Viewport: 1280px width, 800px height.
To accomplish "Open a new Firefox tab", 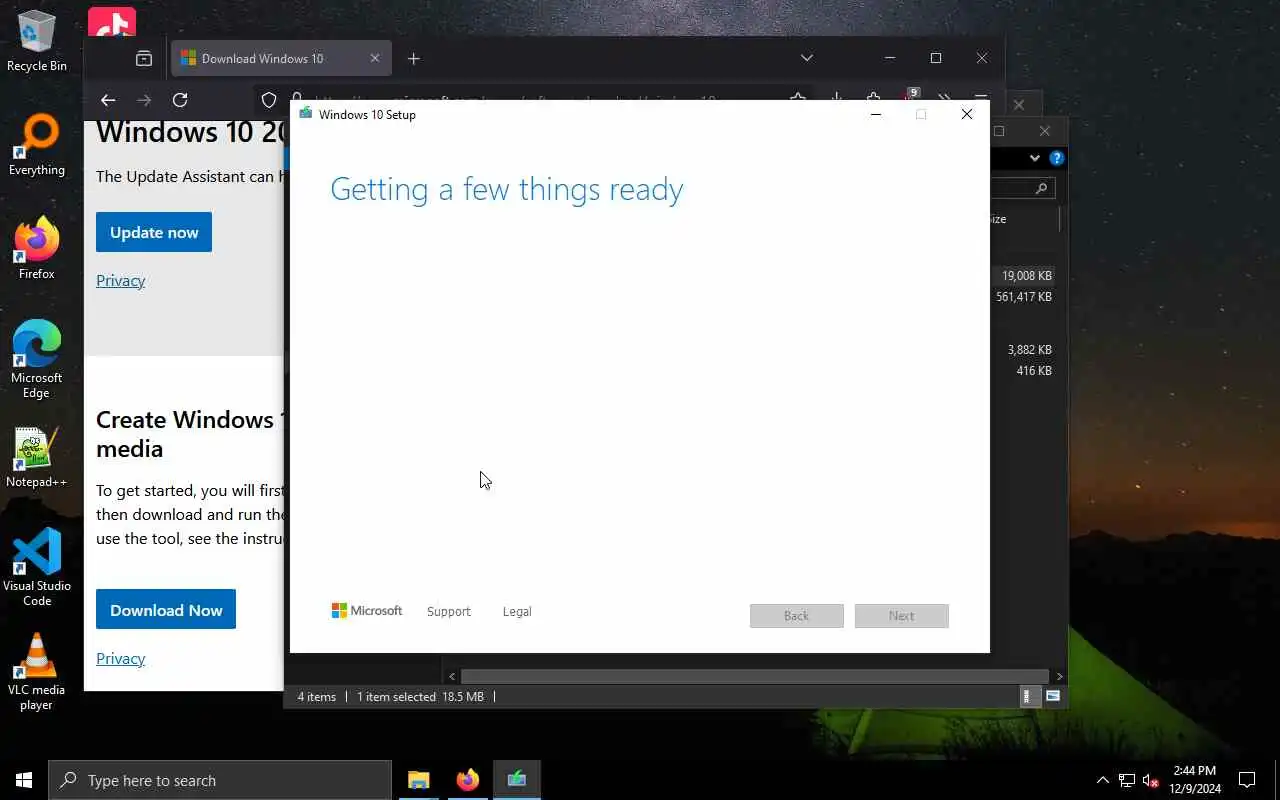I will coord(414,58).
